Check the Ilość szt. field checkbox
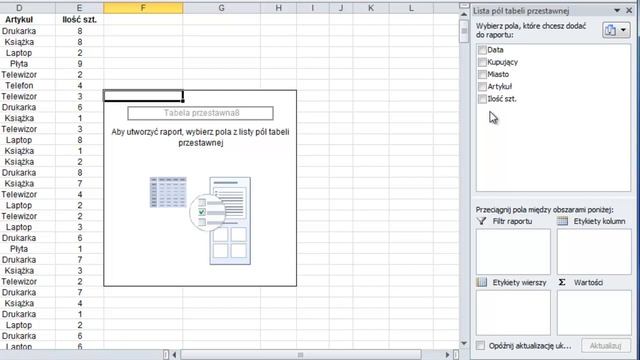The height and width of the screenshot is (360, 640). coord(482,99)
